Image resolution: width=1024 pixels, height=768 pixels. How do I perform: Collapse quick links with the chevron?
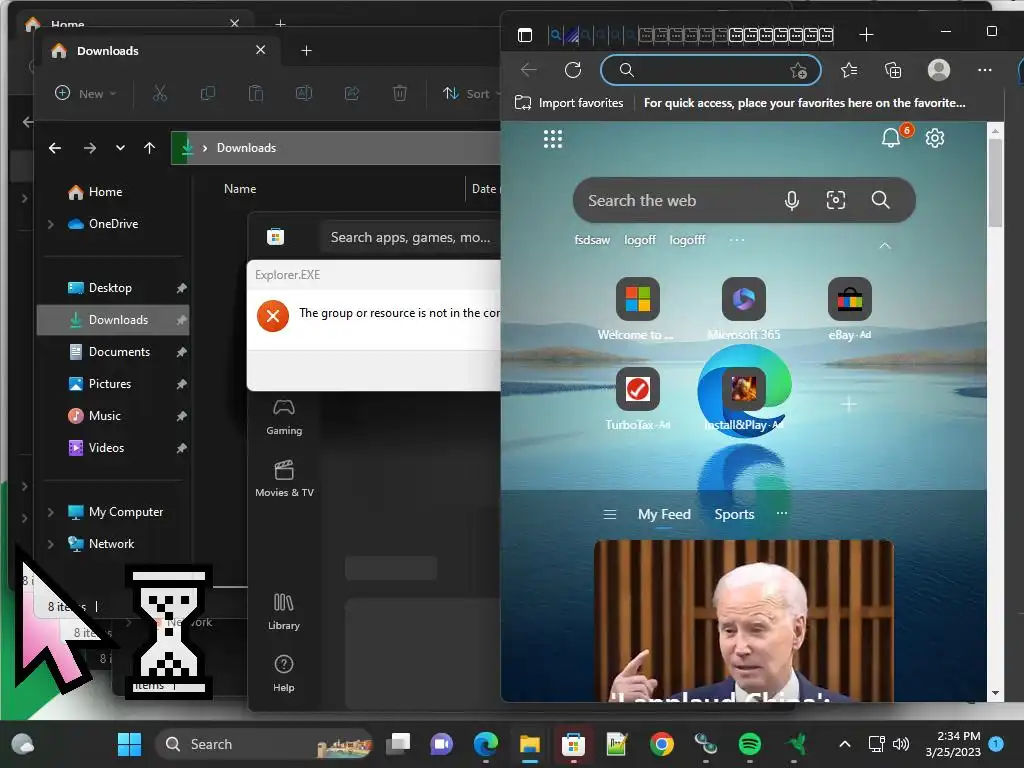pos(885,246)
